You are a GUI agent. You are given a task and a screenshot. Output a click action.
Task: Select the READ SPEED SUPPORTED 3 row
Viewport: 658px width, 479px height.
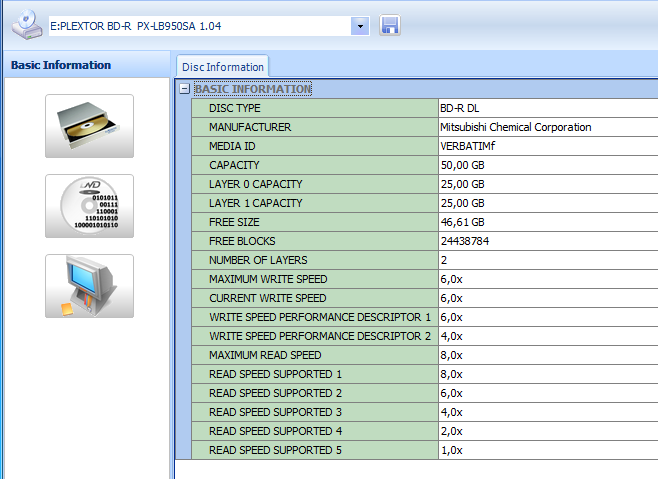425,412
